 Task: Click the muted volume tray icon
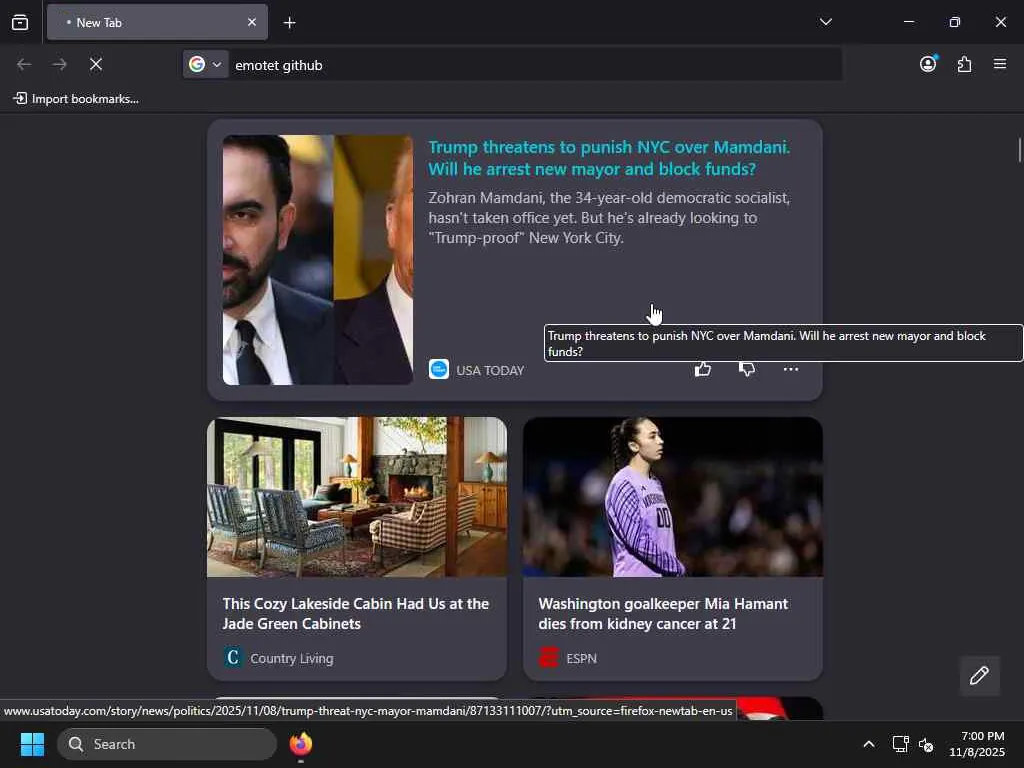click(925, 744)
